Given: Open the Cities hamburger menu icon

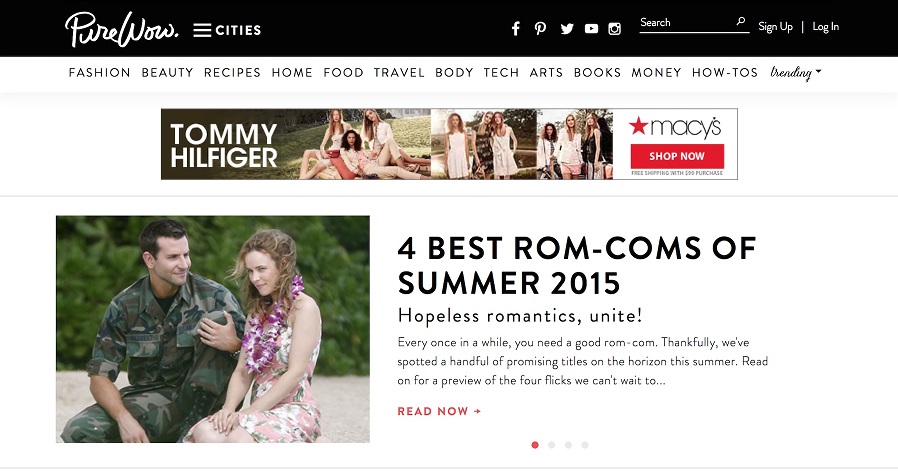Looking at the screenshot, I should coord(202,30).
